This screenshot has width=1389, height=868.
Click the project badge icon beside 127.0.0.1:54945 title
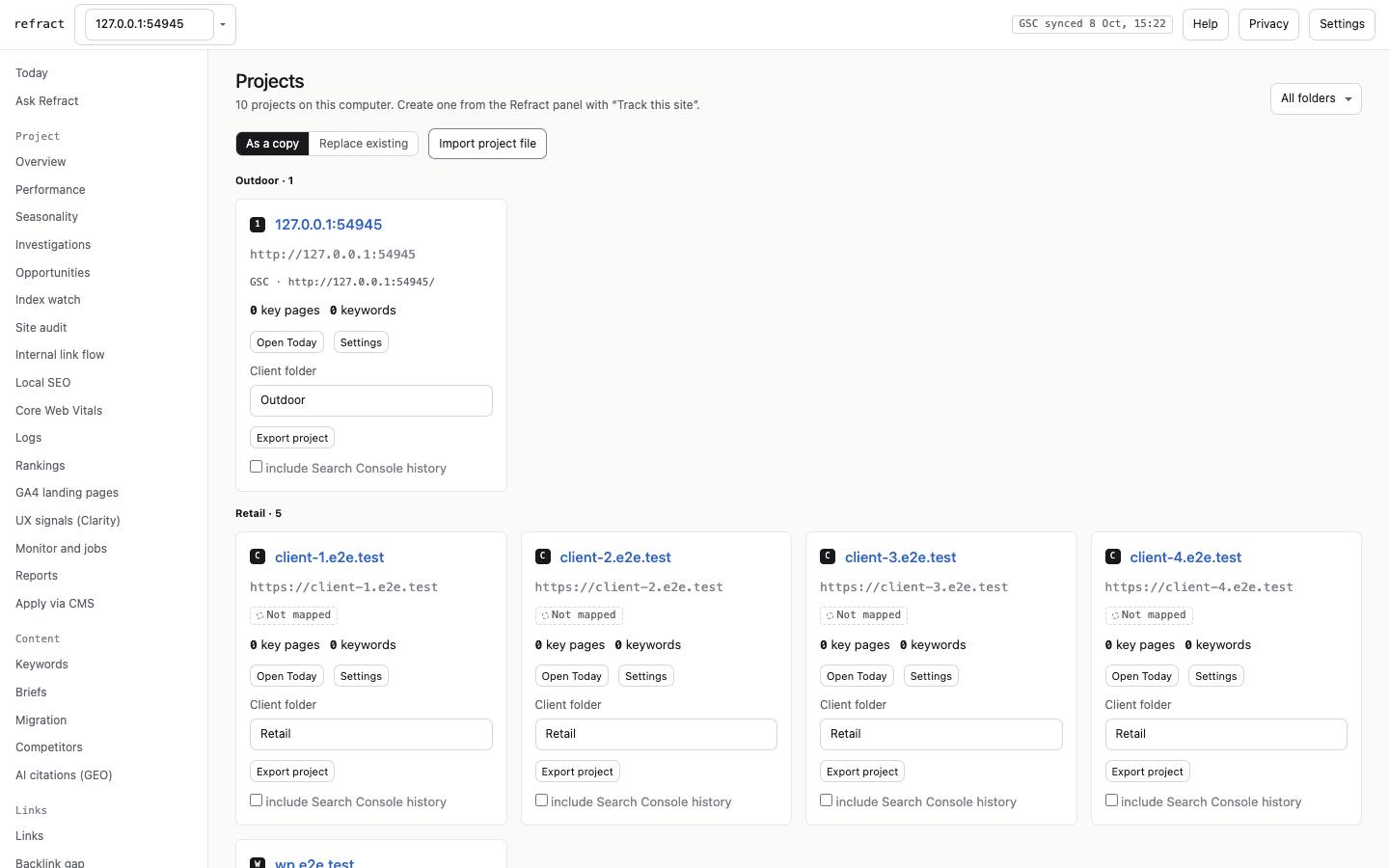click(258, 225)
